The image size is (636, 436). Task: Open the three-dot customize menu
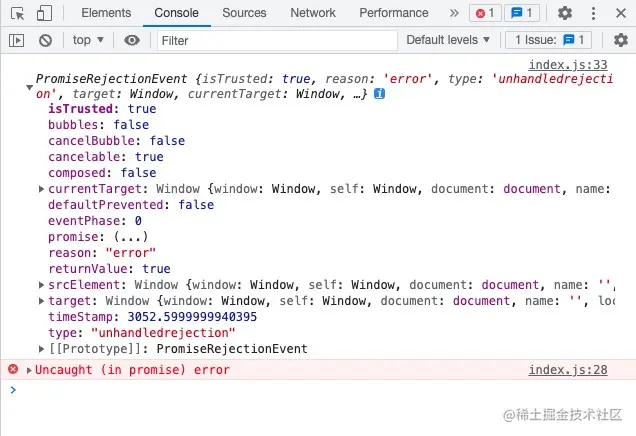593,13
